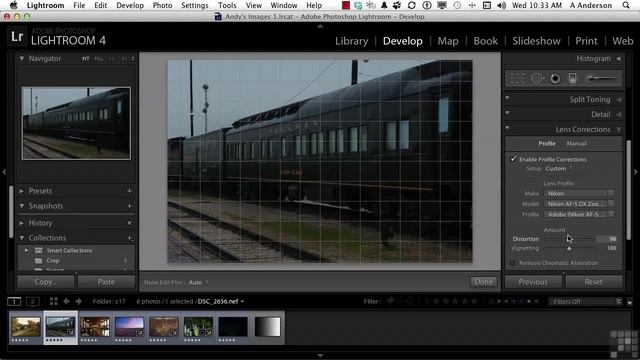Select the gradient thumbnail in filmstrip
This screenshot has width=640, height=360.
(268, 327)
